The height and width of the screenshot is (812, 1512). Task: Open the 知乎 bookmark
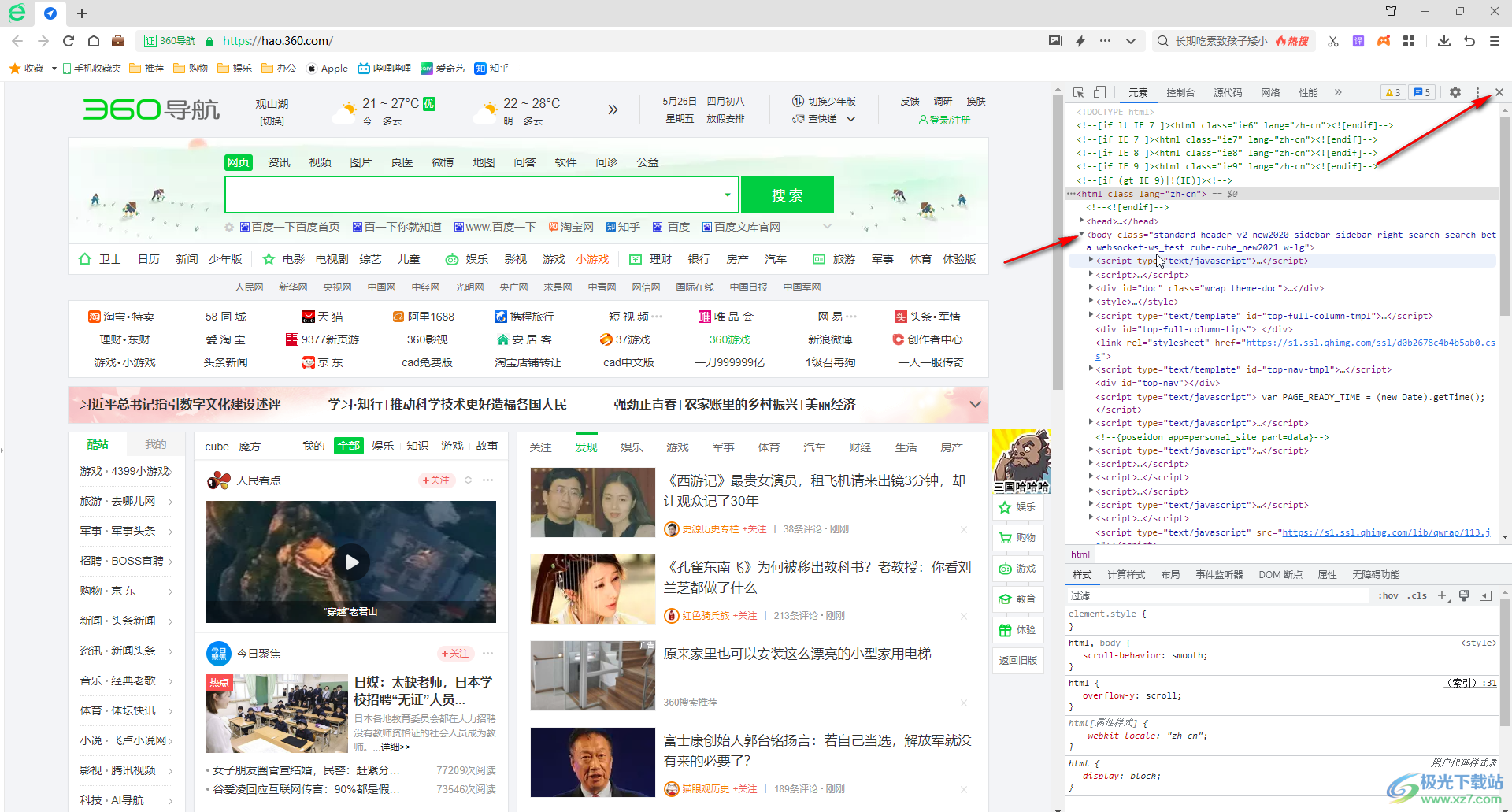point(492,69)
